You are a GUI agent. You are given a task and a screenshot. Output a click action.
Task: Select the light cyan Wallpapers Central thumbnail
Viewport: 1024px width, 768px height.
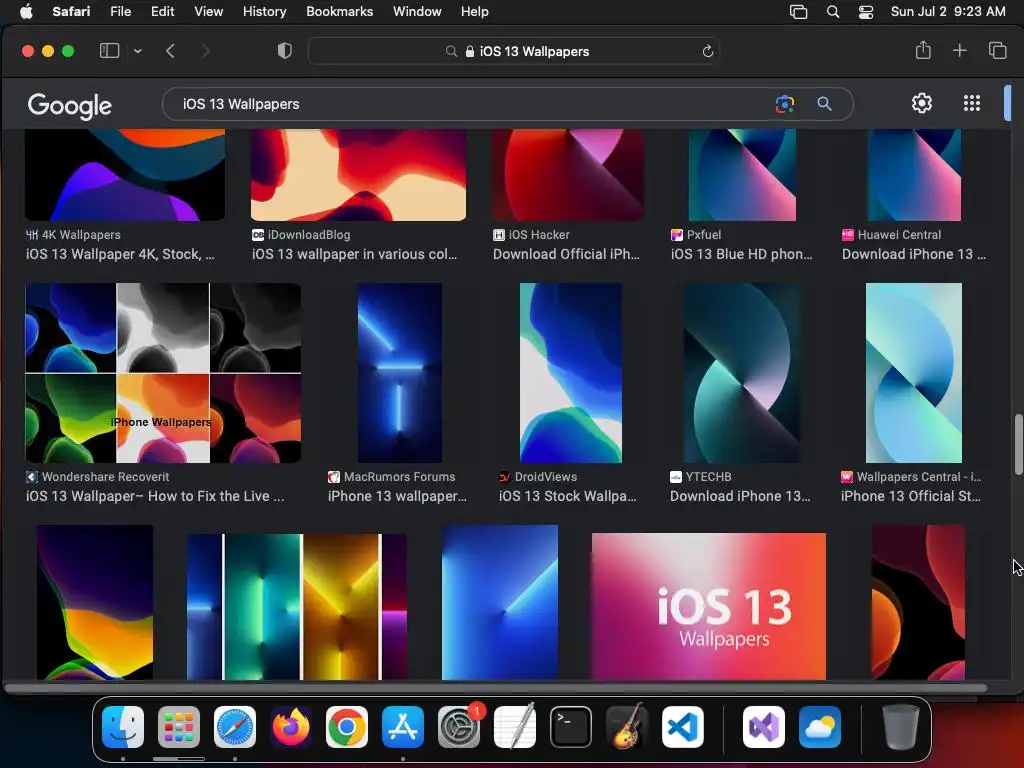[x=914, y=373]
